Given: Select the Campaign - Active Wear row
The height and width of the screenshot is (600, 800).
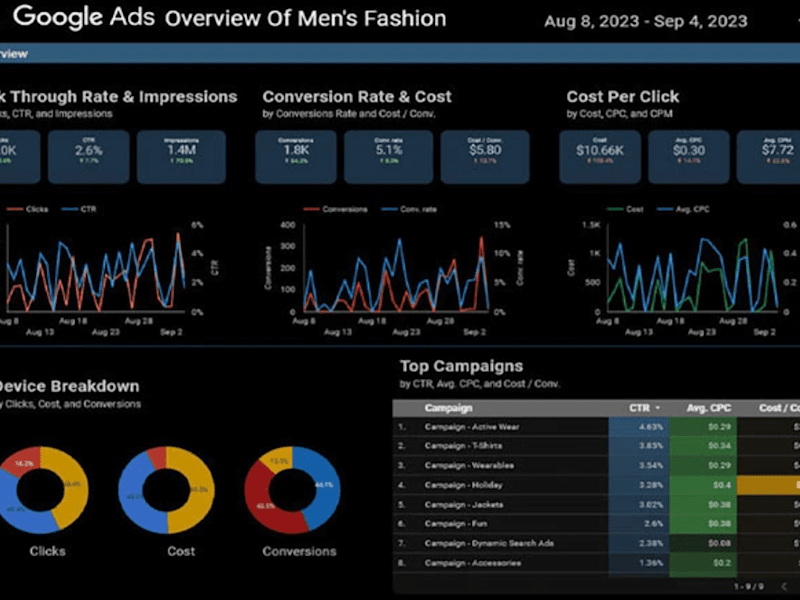Looking at the screenshot, I should [x=596, y=427].
